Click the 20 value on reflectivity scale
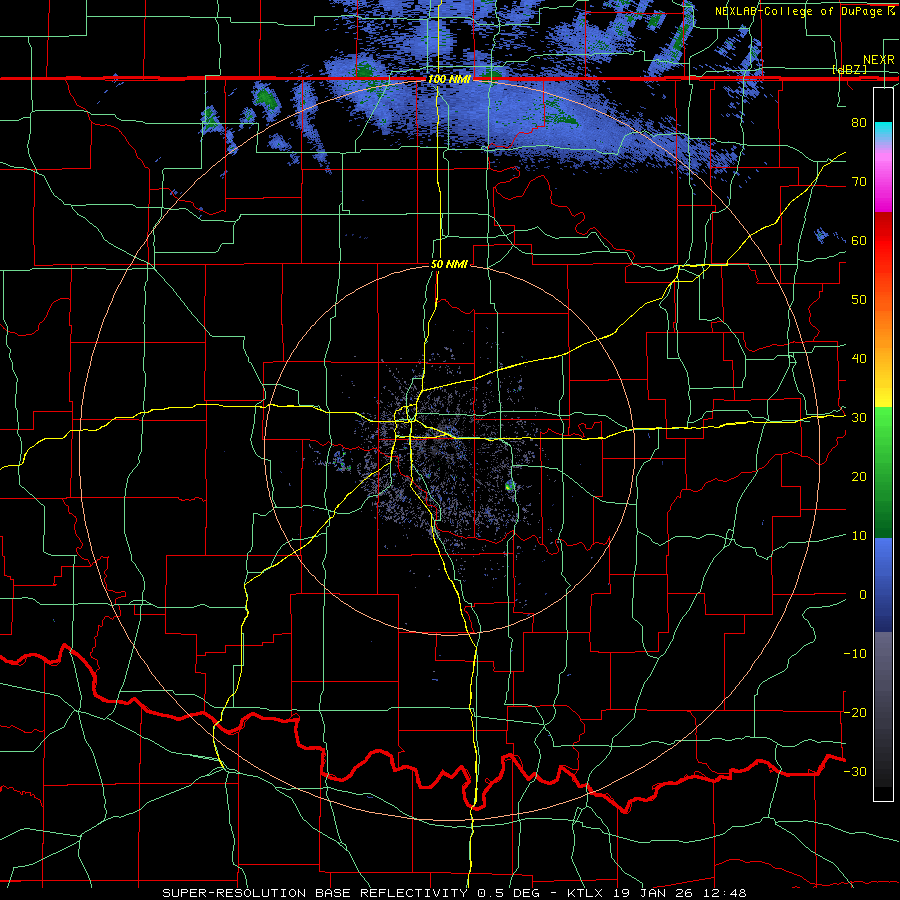Viewport: 900px width, 900px height. pos(859,476)
